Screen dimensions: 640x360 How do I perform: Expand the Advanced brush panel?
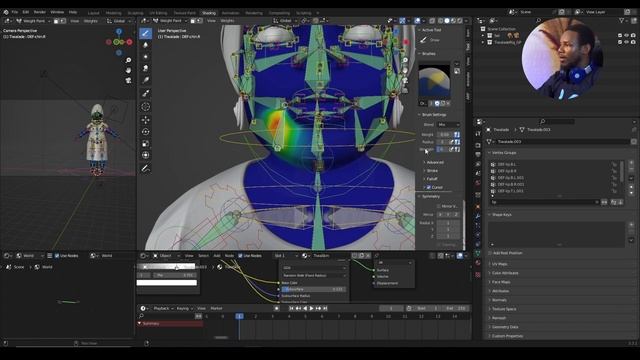pyautogui.click(x=434, y=162)
